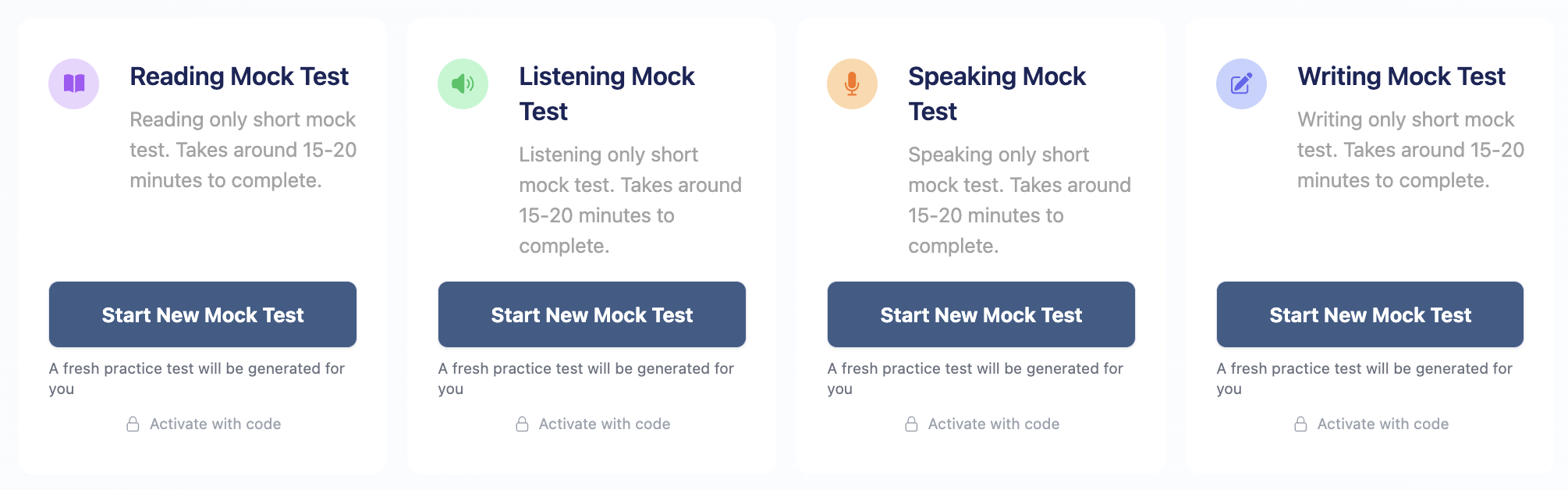Select the "Listening Mock Test" heading

[x=606, y=94]
